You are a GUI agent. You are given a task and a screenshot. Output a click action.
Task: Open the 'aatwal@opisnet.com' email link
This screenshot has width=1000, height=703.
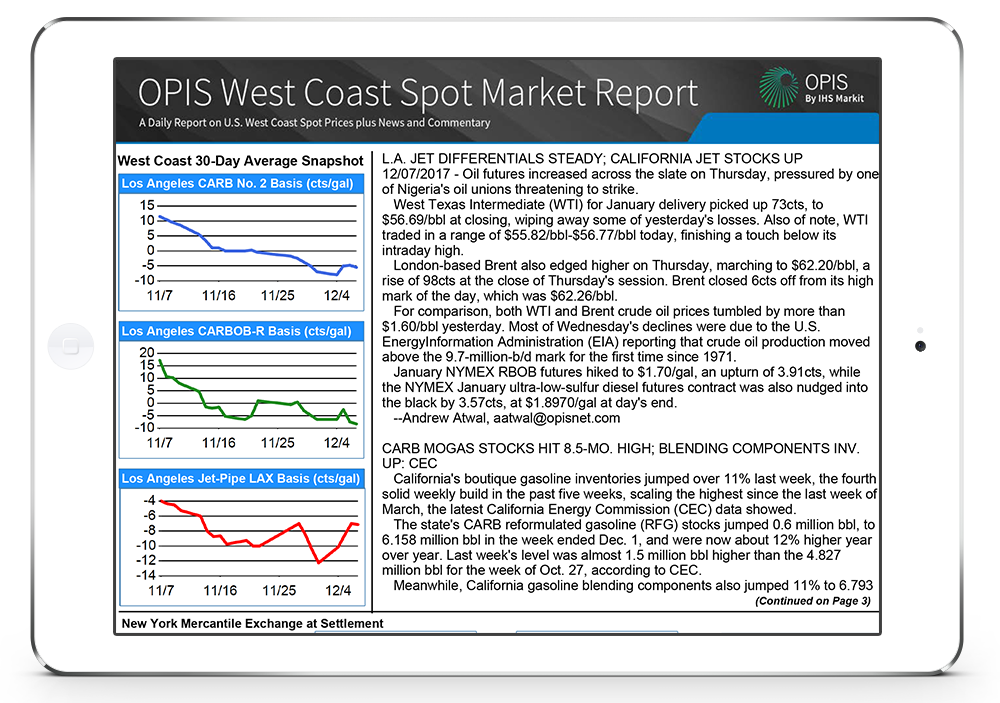[556, 418]
